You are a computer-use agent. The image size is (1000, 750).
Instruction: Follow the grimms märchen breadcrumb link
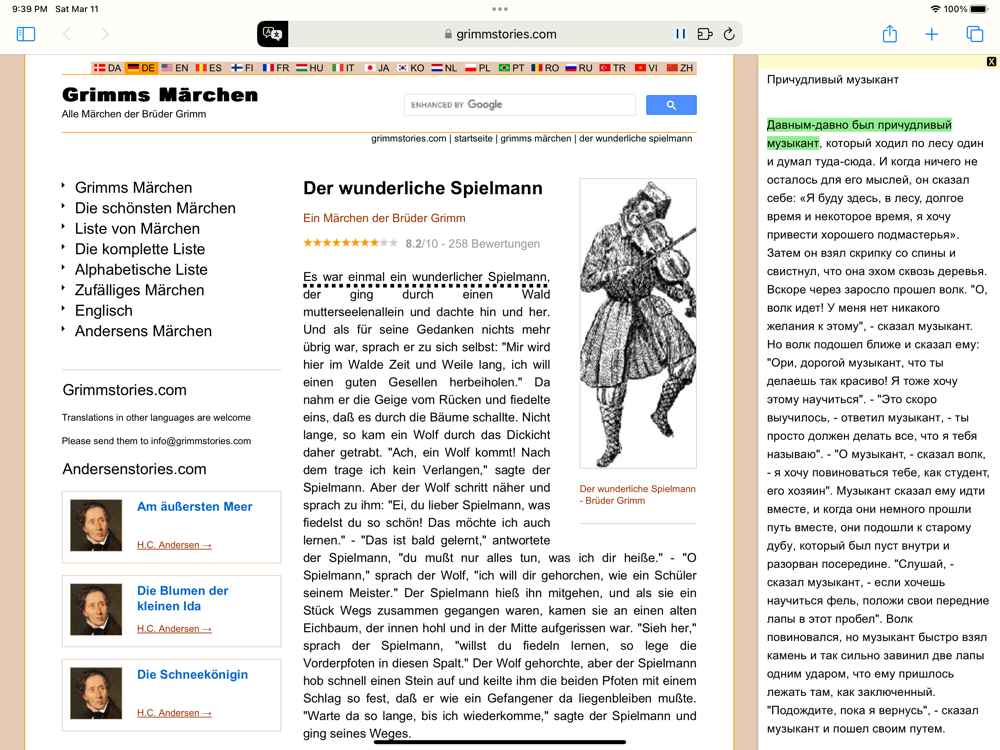536,138
